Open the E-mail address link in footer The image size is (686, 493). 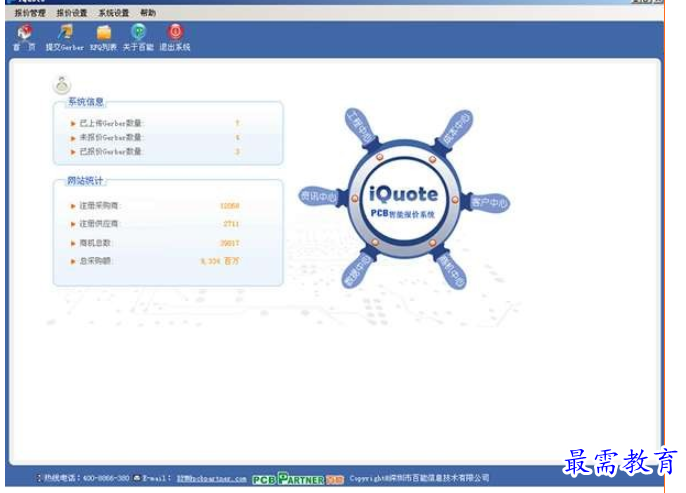tap(212, 479)
